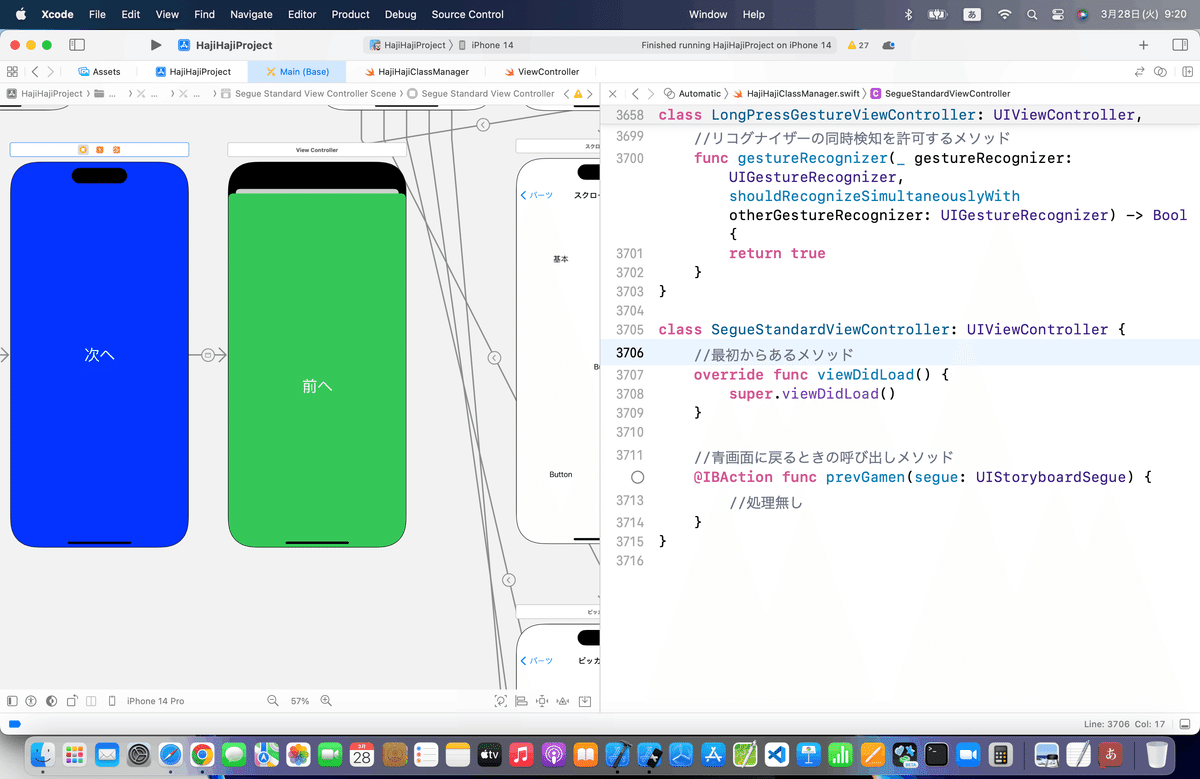
Task: Select the Main (Base) tab
Action: [x=297, y=72]
